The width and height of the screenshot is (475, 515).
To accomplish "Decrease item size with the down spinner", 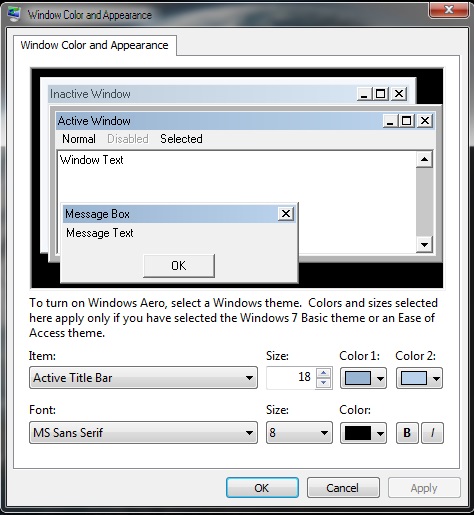I will (x=323, y=383).
